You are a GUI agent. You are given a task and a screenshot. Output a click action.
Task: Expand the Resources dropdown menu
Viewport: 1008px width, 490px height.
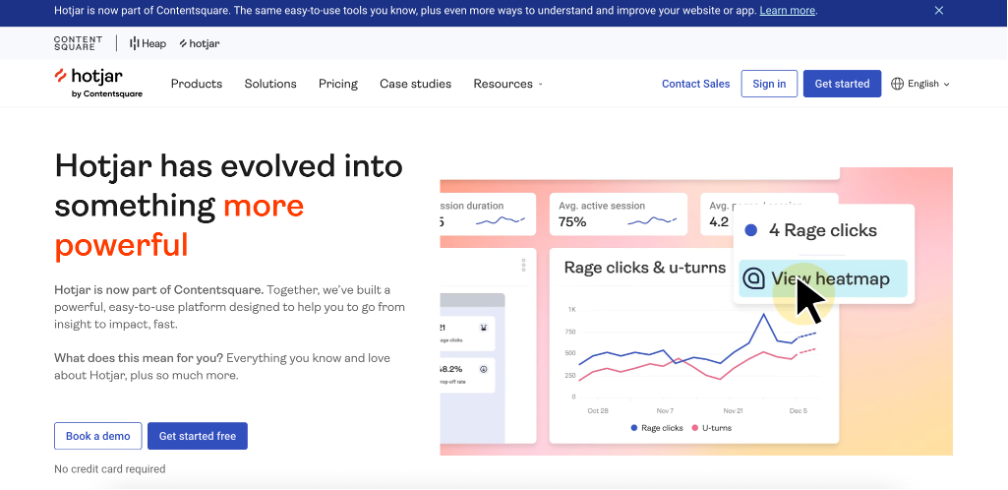tap(508, 84)
